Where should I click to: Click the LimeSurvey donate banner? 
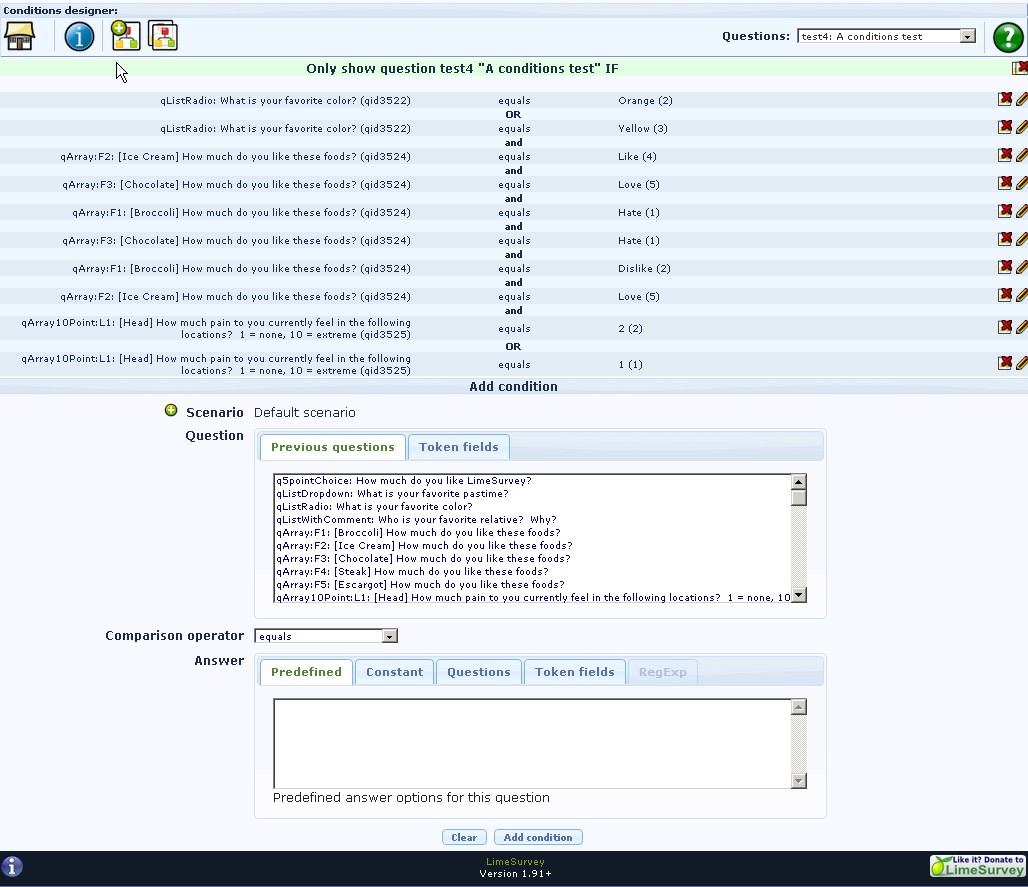tap(977, 865)
